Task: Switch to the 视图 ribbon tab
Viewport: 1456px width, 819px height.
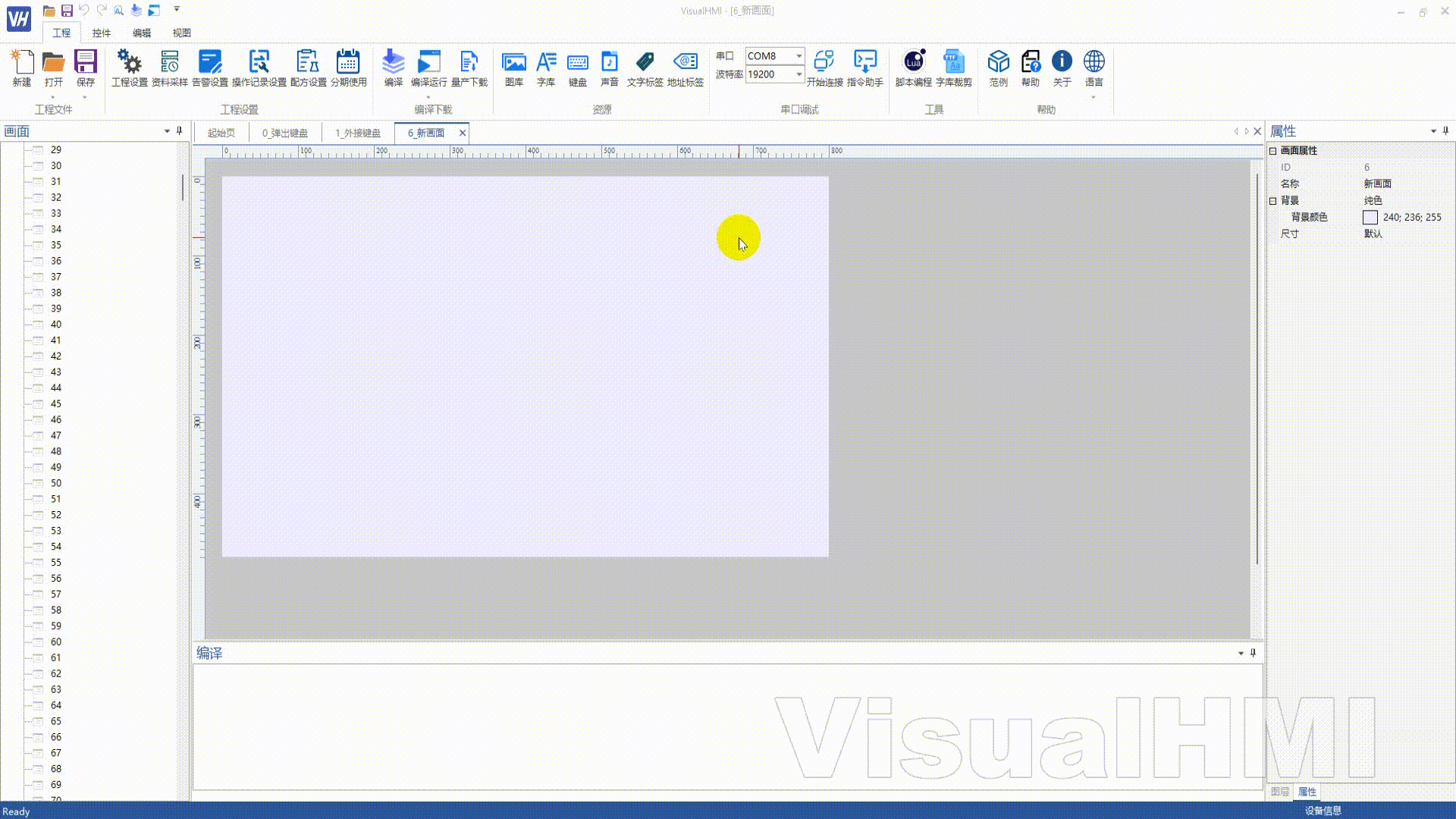Action: [x=182, y=33]
